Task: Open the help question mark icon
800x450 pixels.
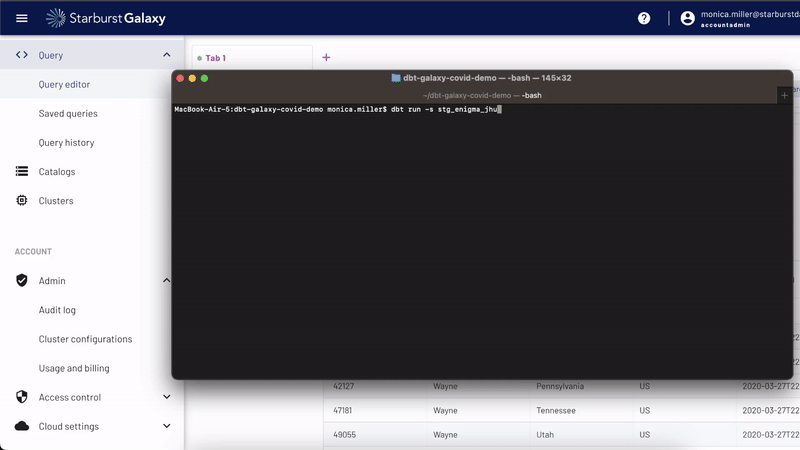Action: pyautogui.click(x=644, y=18)
